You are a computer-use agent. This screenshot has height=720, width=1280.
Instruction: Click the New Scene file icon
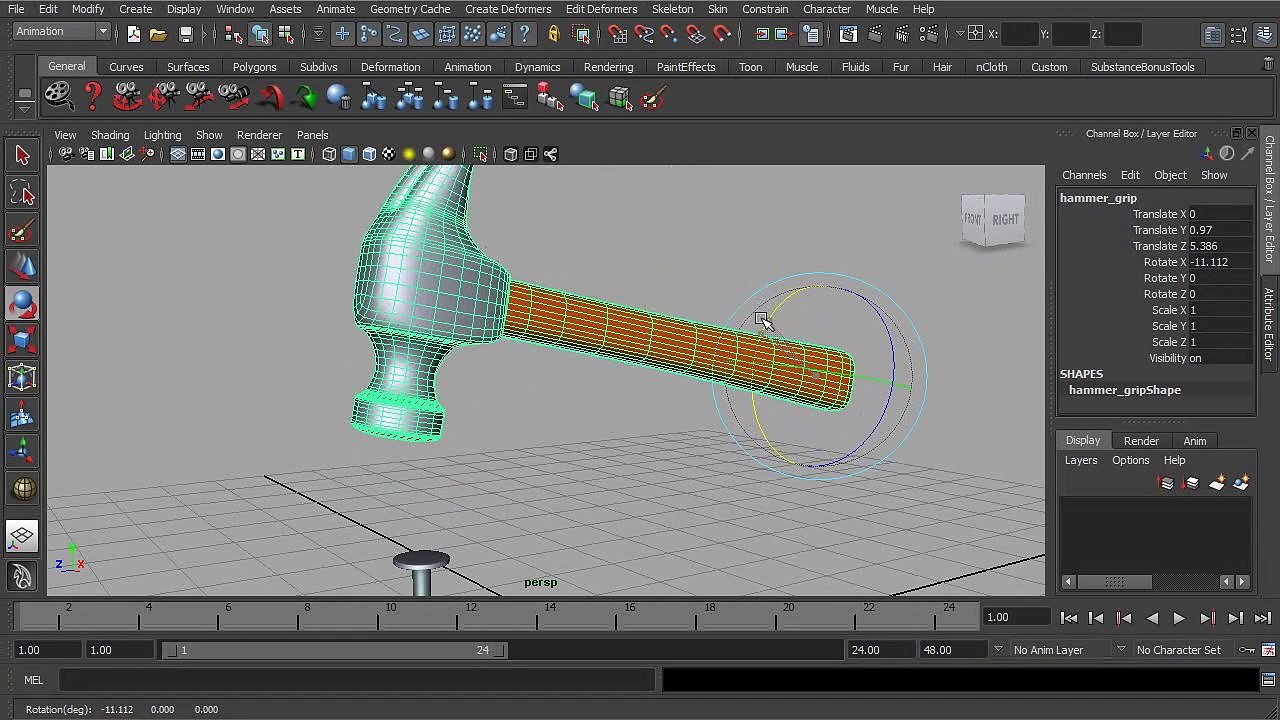(134, 34)
